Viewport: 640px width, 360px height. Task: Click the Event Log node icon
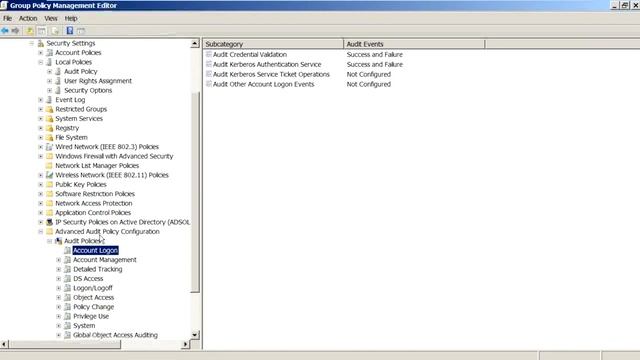tap(49, 100)
